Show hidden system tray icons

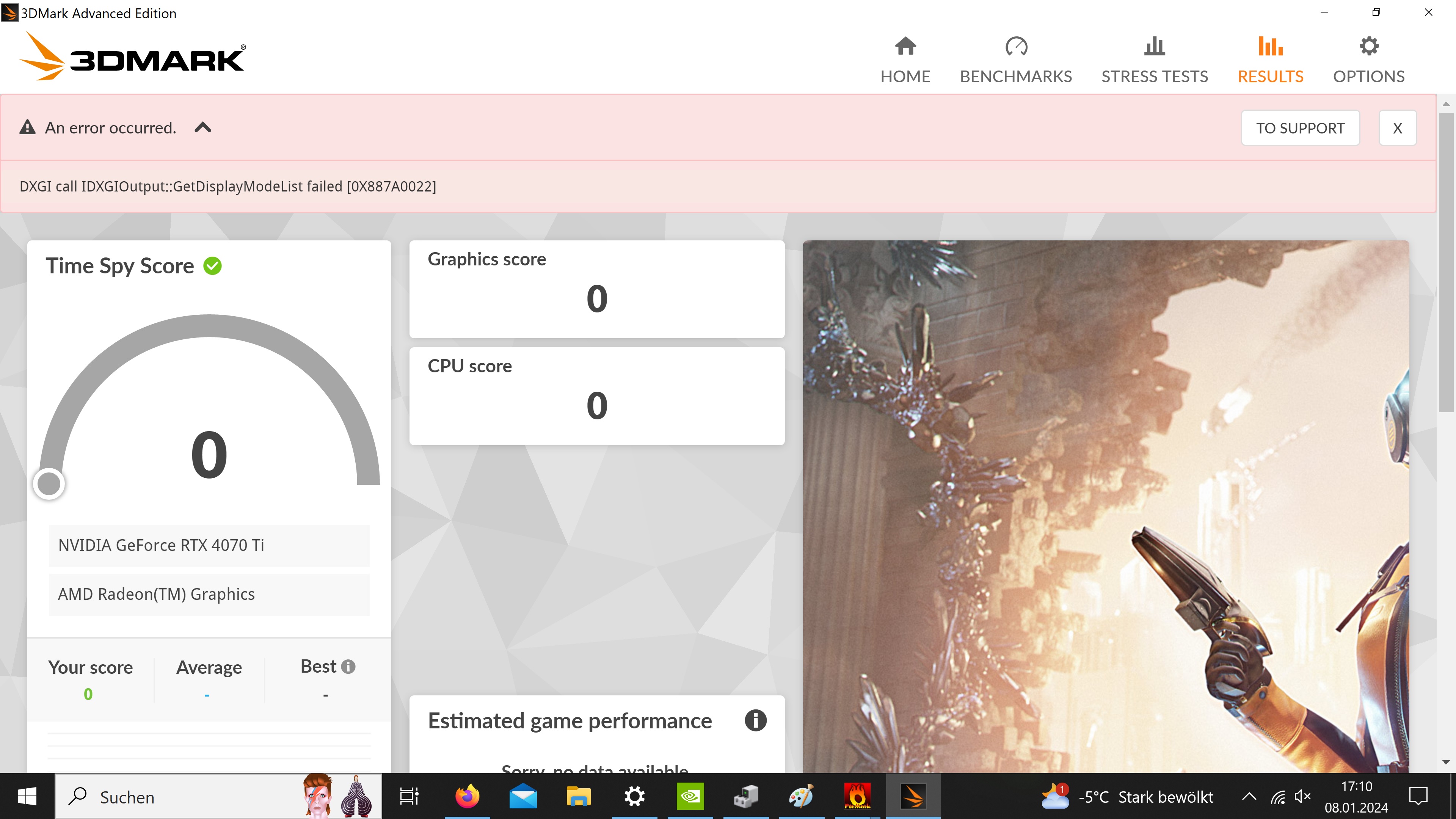(x=1249, y=796)
